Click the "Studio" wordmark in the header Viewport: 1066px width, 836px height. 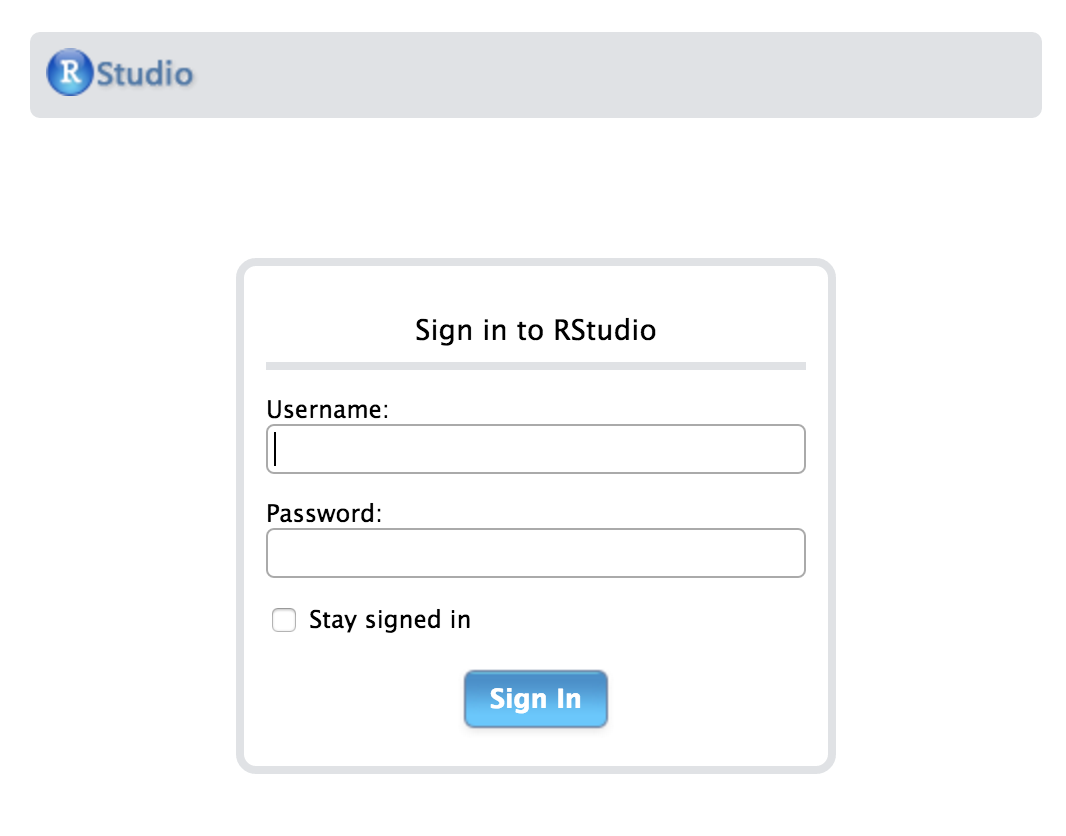click(145, 74)
